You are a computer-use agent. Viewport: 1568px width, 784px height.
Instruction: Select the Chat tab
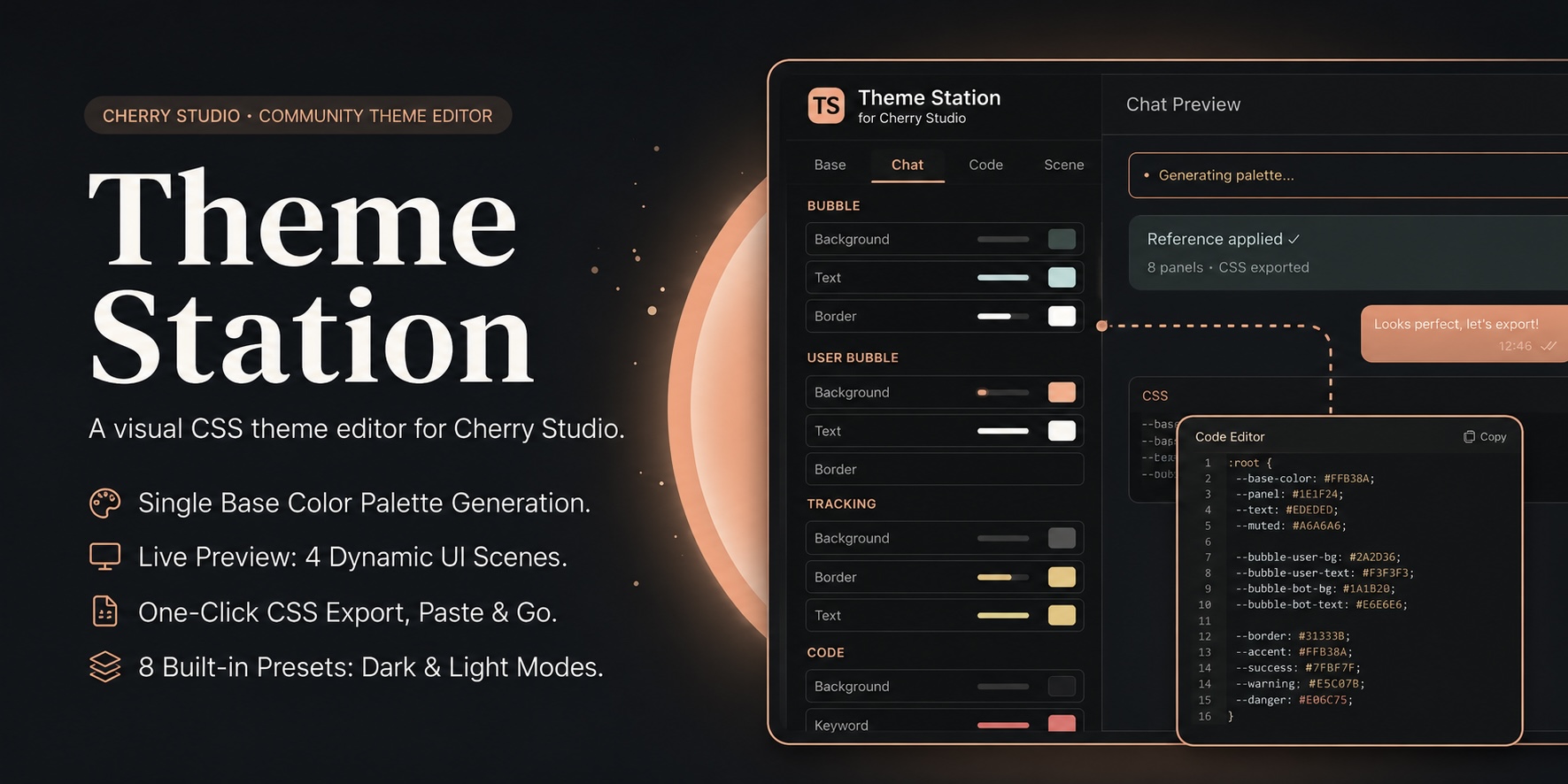908,165
